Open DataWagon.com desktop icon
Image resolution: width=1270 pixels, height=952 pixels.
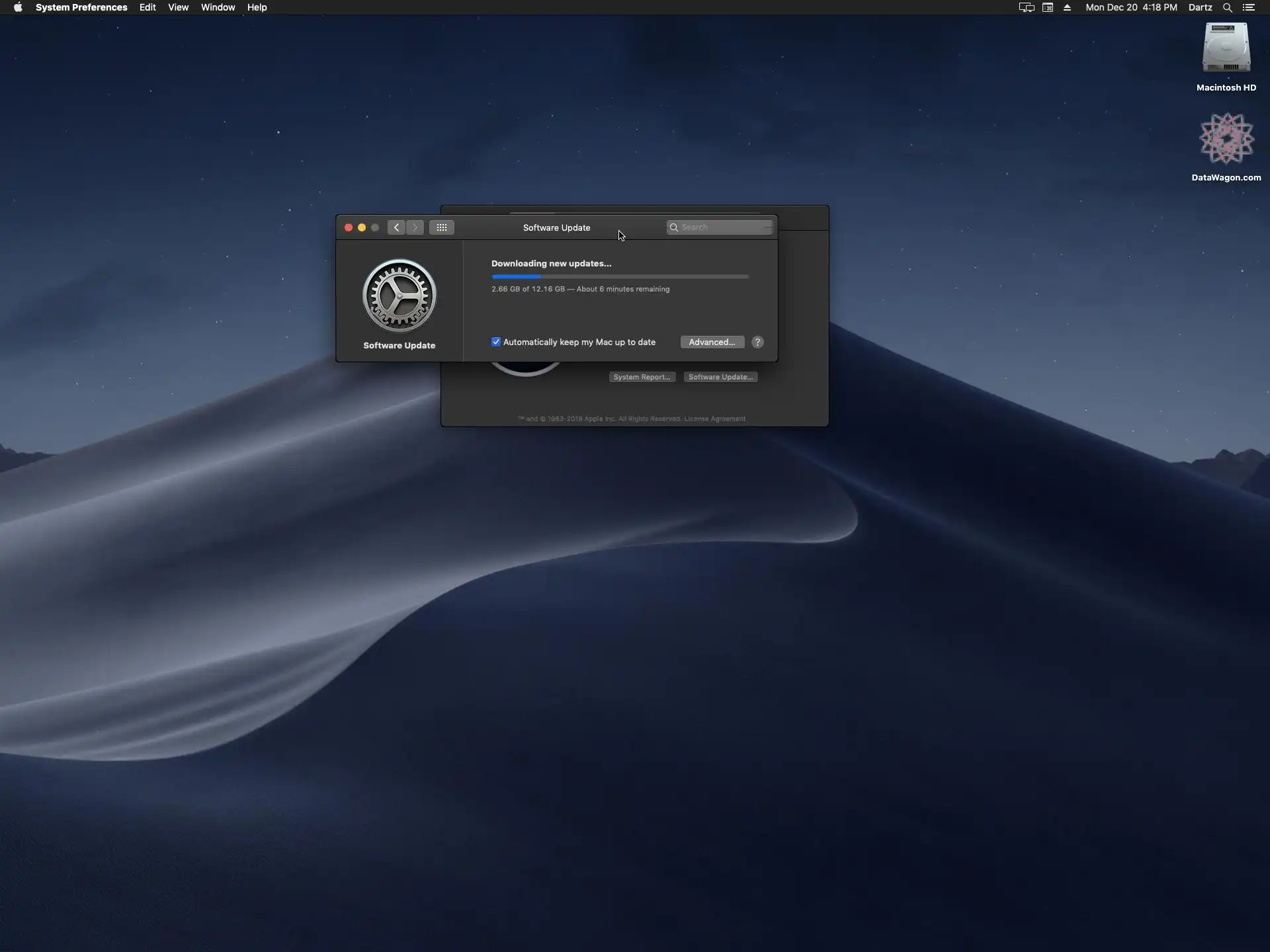pyautogui.click(x=1226, y=139)
